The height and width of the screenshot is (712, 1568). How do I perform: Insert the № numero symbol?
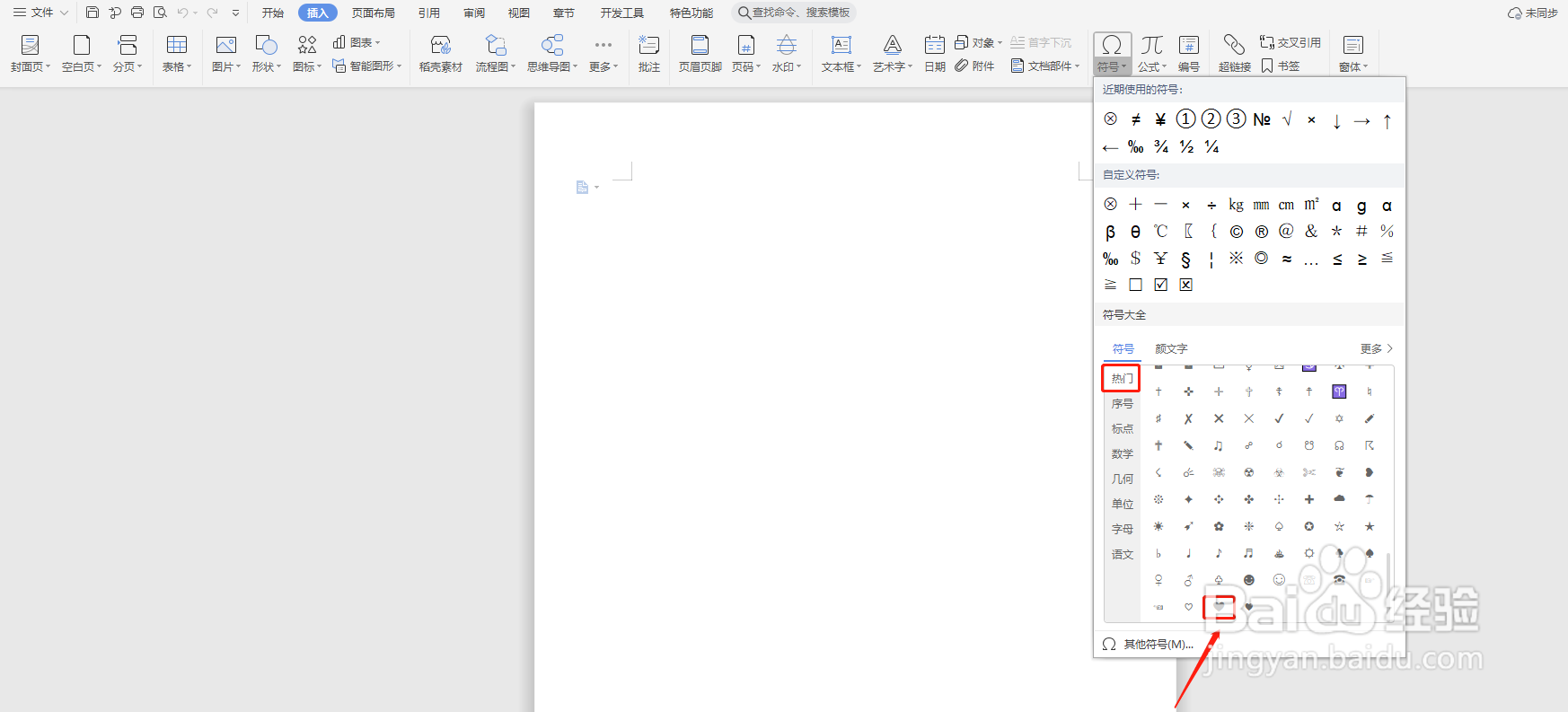(x=1261, y=119)
